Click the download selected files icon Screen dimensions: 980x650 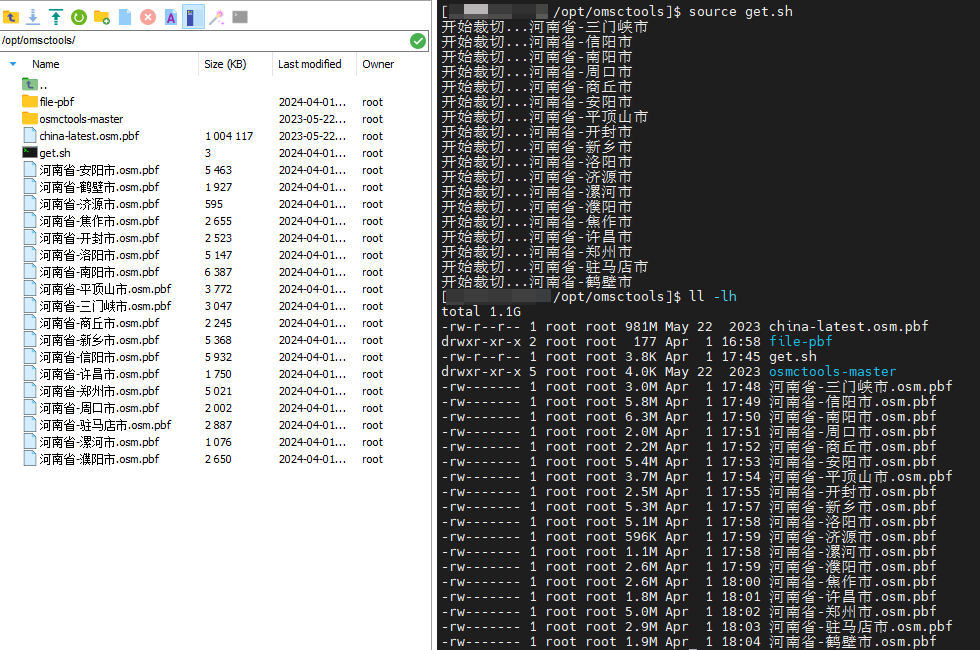click(x=33, y=17)
